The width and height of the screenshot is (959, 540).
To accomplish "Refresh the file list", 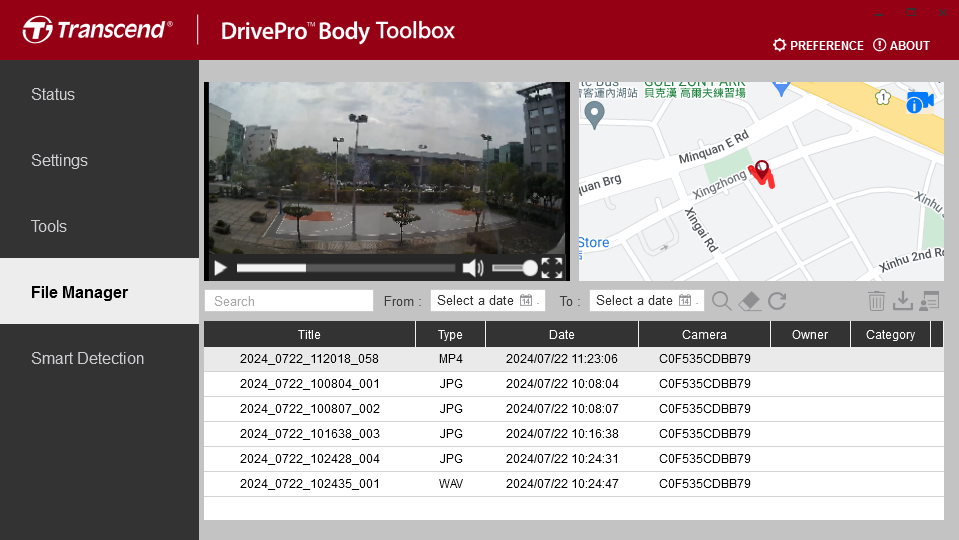I will [777, 301].
